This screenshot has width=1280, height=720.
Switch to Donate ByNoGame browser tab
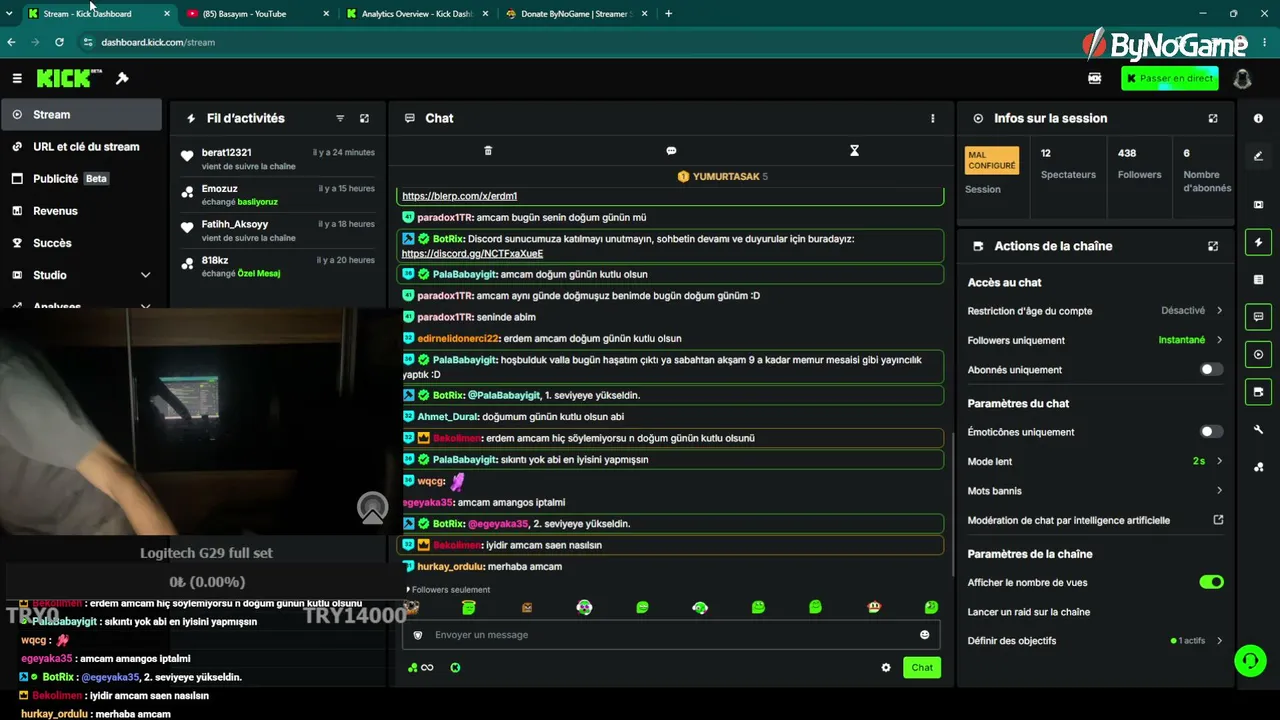click(576, 14)
